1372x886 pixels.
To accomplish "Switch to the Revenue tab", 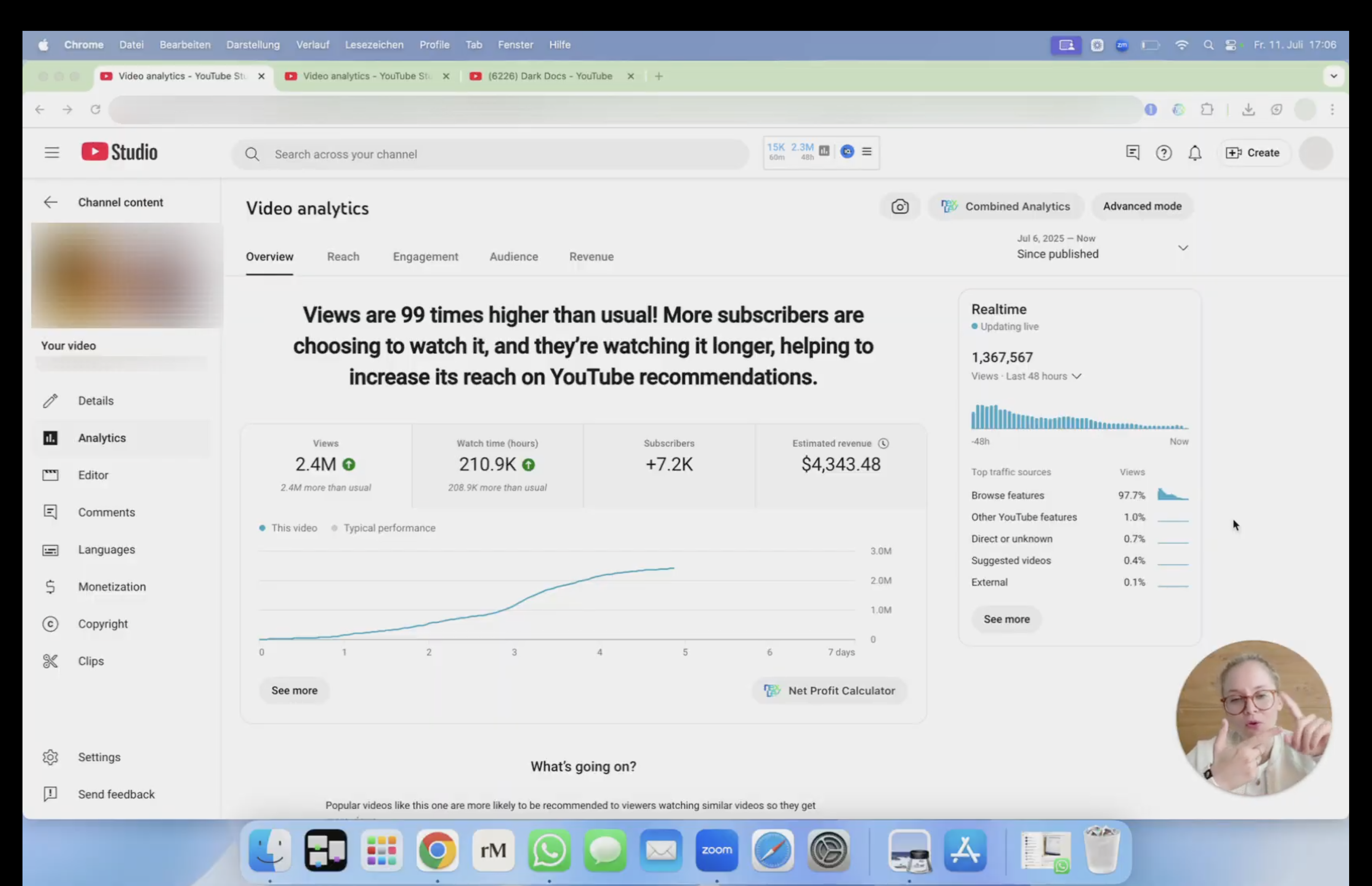I will pyautogui.click(x=591, y=257).
